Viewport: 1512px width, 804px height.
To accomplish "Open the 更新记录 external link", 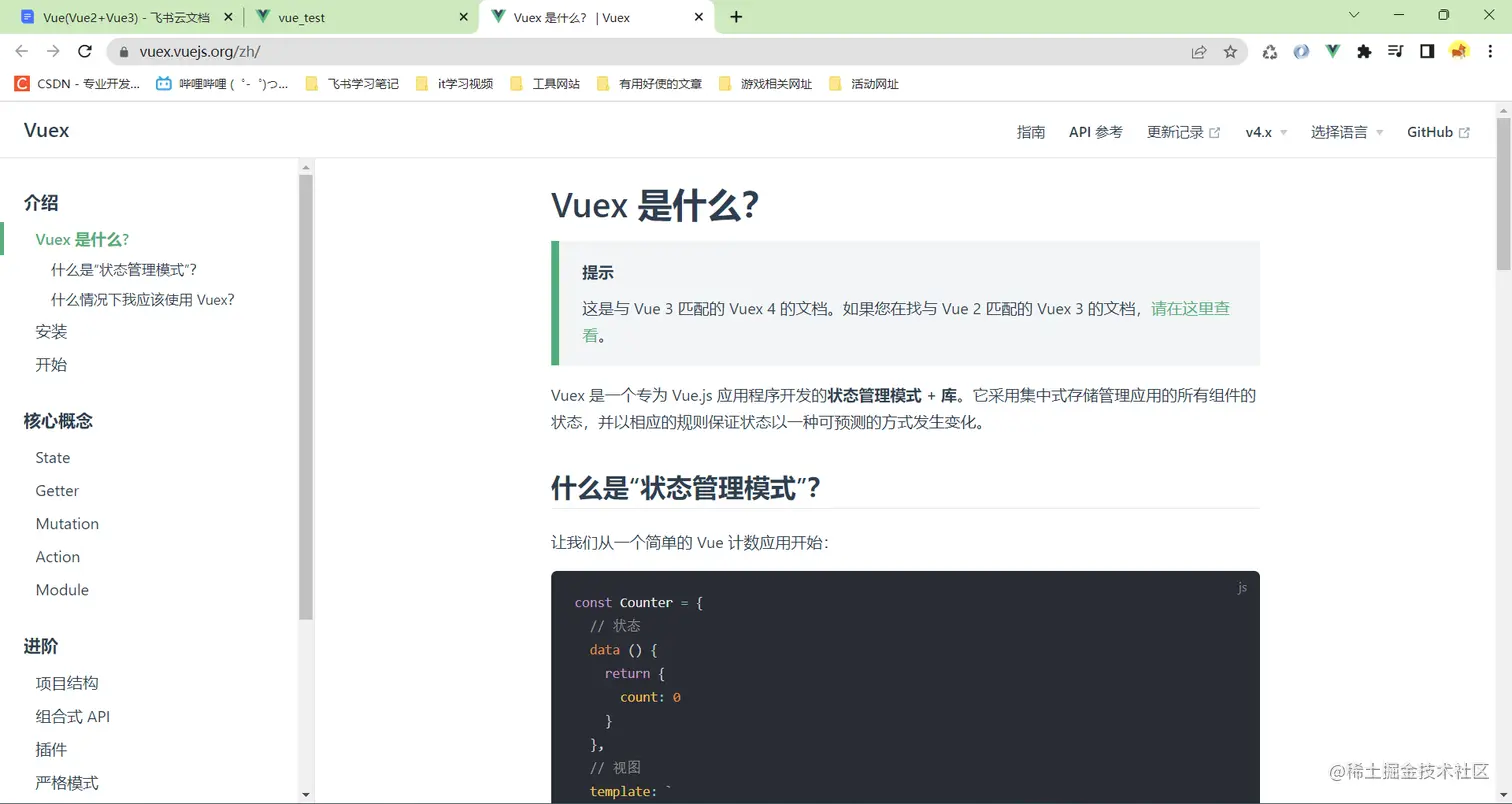I will (x=1184, y=132).
